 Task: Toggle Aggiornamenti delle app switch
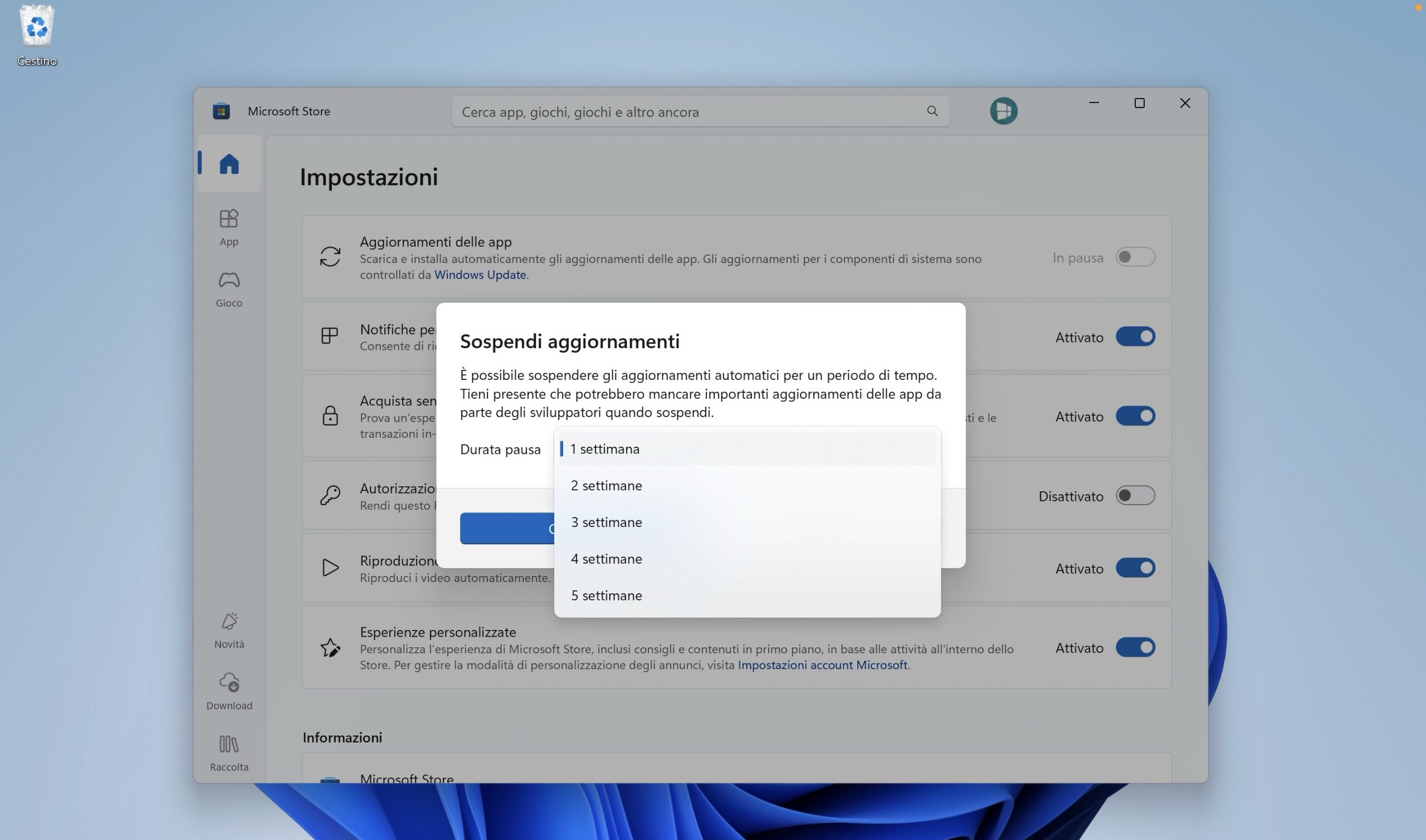click(x=1135, y=257)
